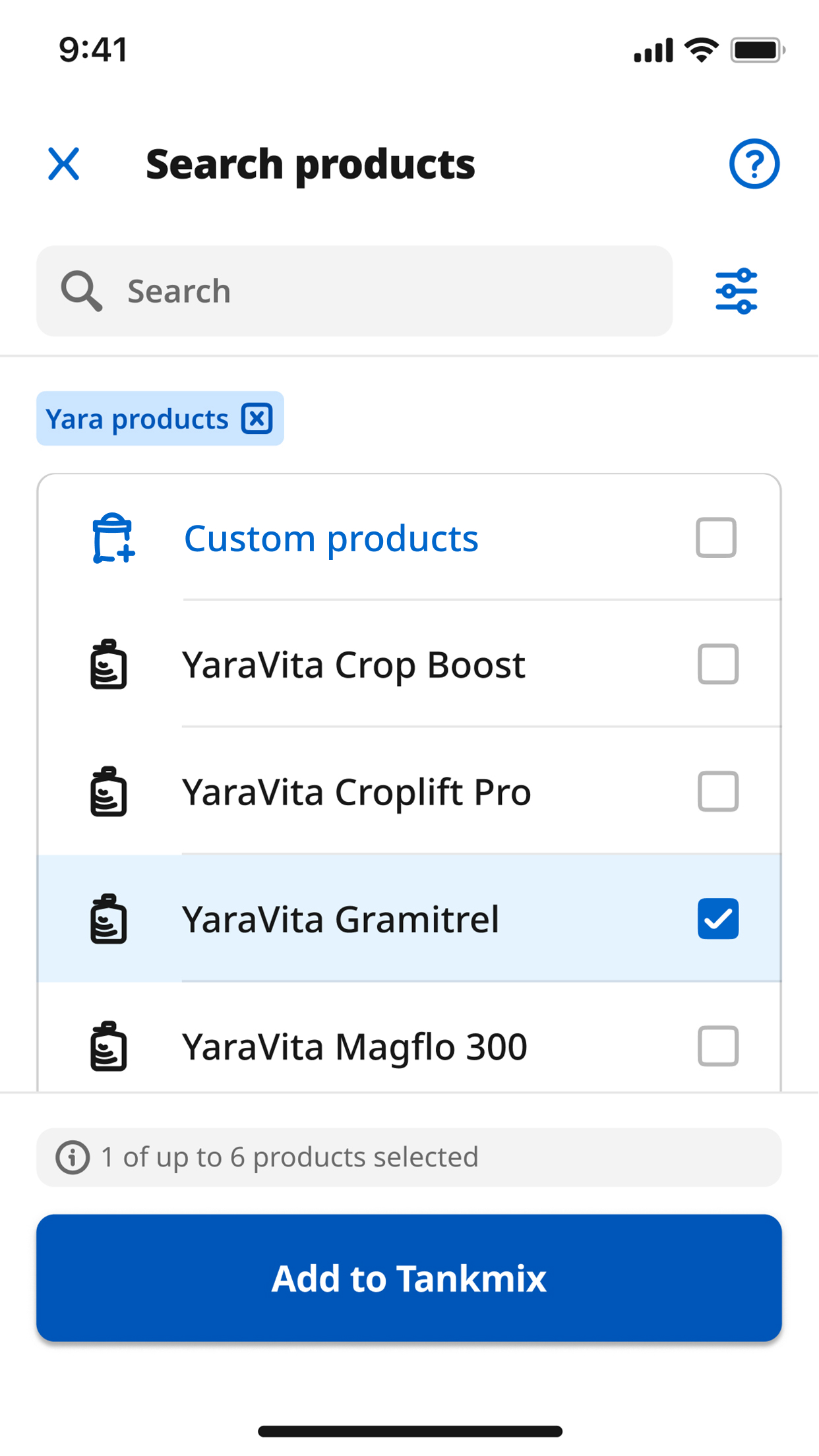Open the help question mark icon
The width and height of the screenshot is (819, 1456).
[x=754, y=164]
